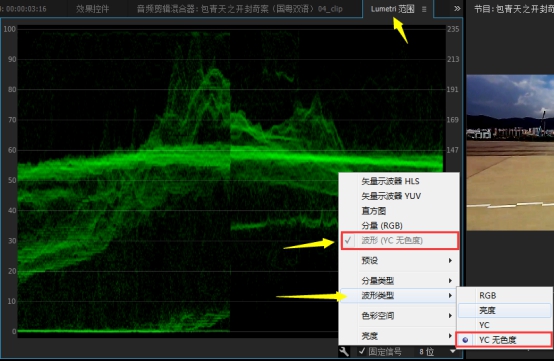The height and width of the screenshot is (361, 554).
Task: Click the 节目 program monitor tab
Action: (514, 9)
